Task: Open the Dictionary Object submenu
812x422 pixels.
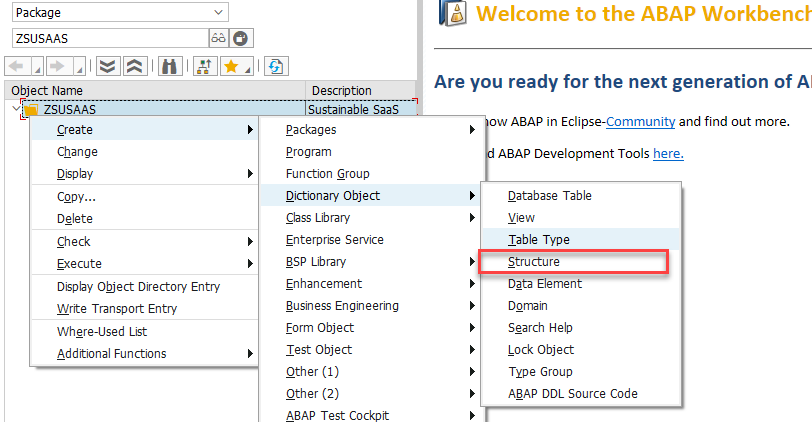Action: coord(371,196)
